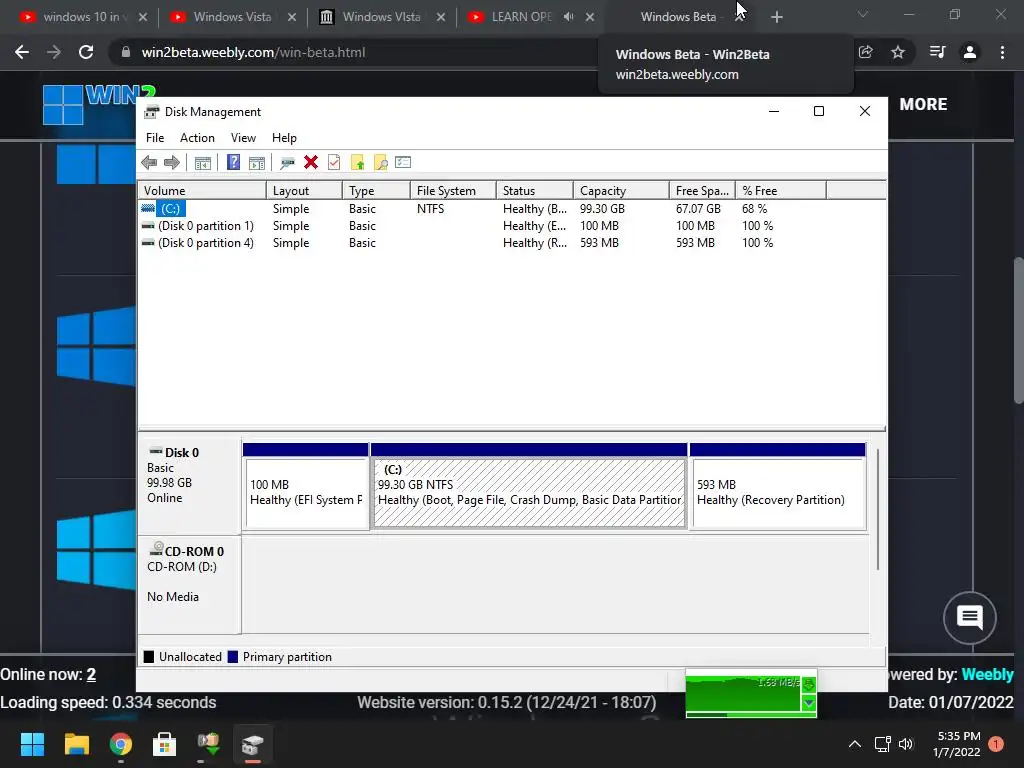Sort by Volume column header
1024x768 pixels.
pos(202,191)
